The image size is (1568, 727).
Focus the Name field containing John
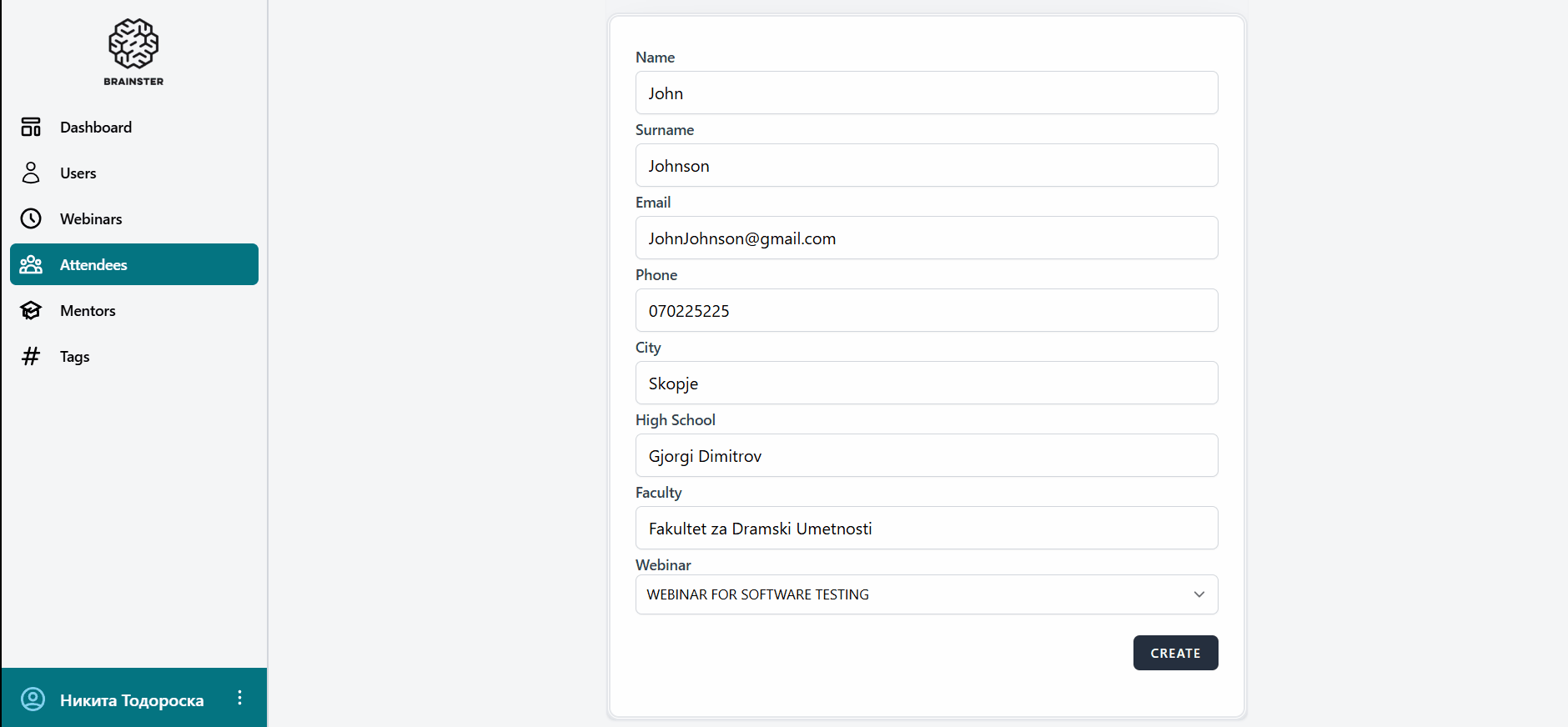coord(926,93)
